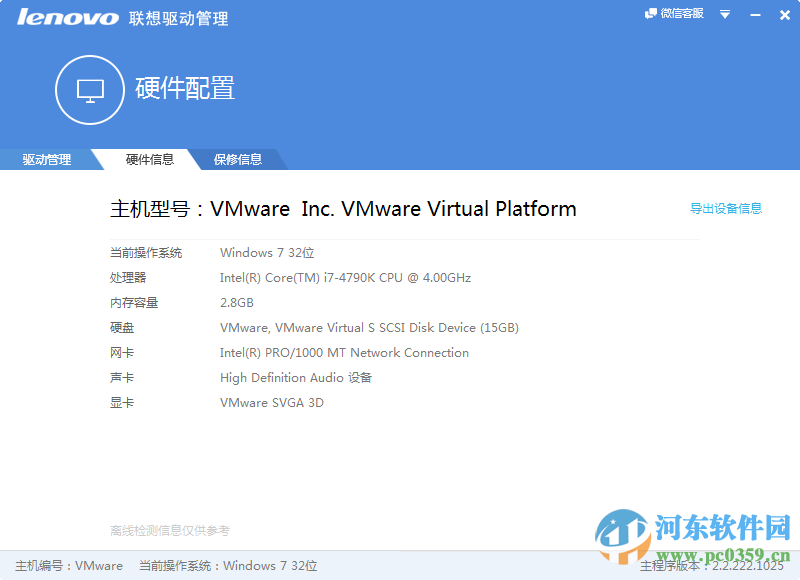
Task: Open the main menu via the title bar arrow
Action: click(x=724, y=14)
